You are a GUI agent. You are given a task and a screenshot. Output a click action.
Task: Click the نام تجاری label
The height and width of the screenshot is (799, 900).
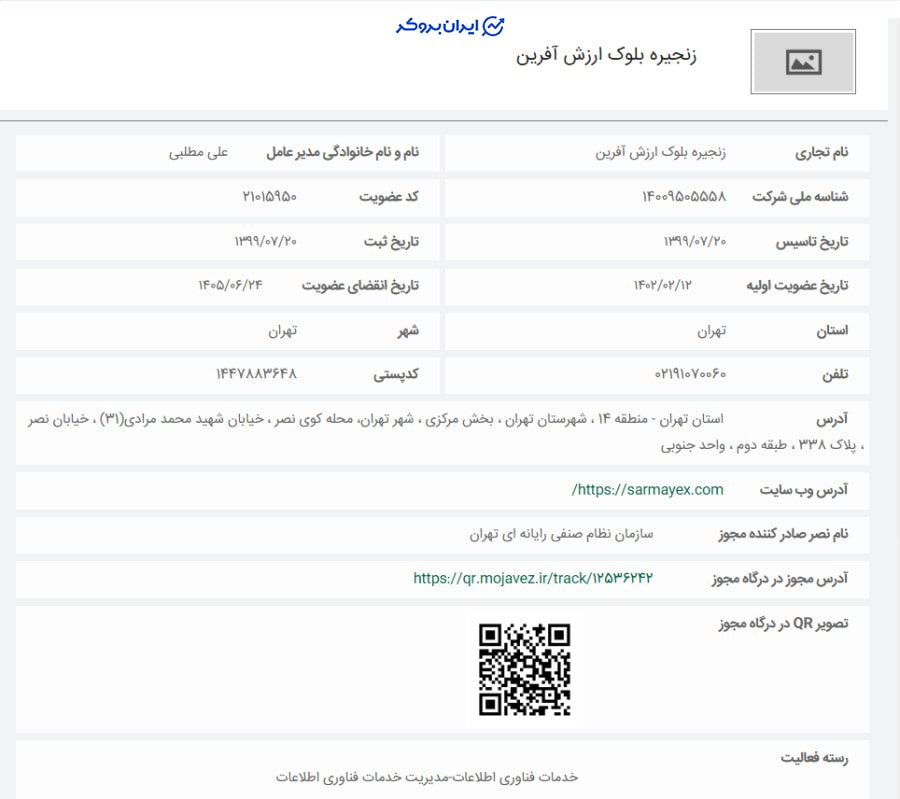point(821,153)
